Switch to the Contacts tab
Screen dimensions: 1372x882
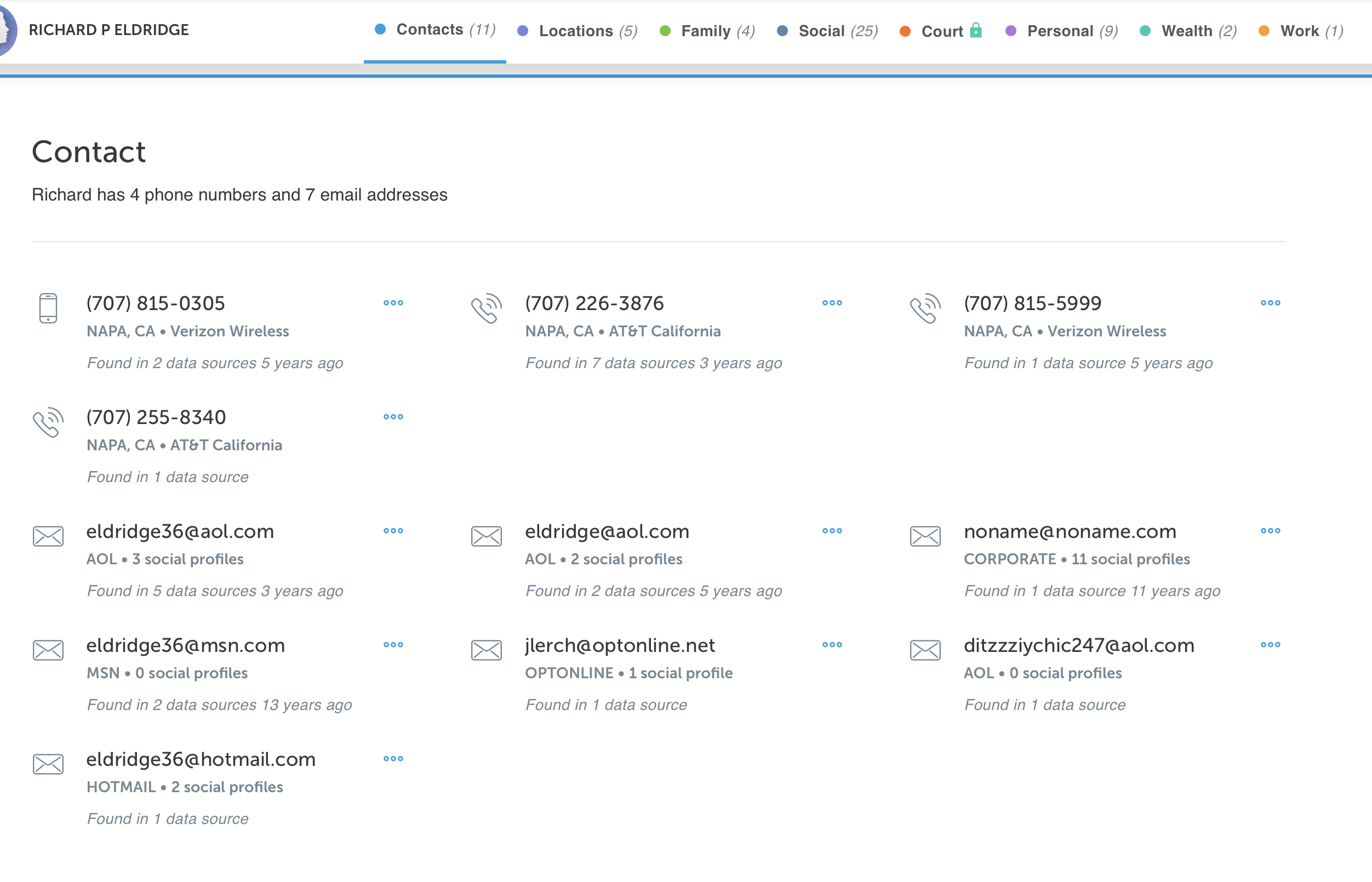click(435, 30)
